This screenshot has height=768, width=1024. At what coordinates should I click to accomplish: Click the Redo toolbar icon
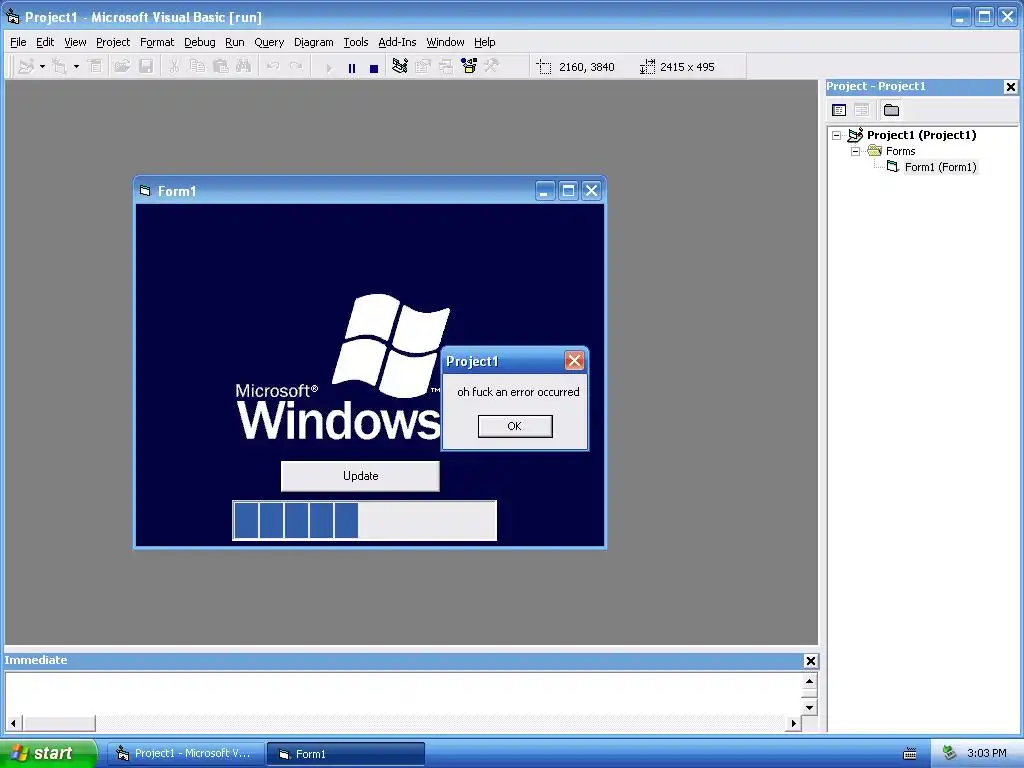click(296, 67)
